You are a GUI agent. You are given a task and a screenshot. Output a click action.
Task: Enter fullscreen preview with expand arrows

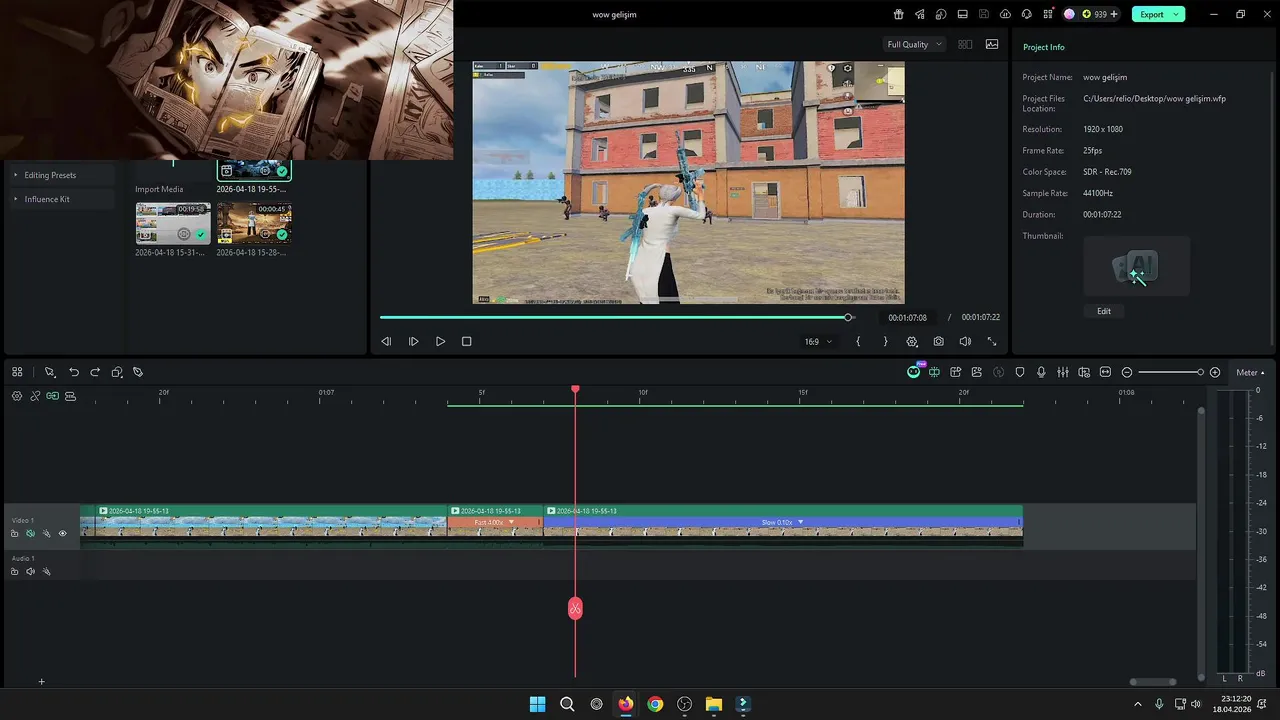(992, 341)
